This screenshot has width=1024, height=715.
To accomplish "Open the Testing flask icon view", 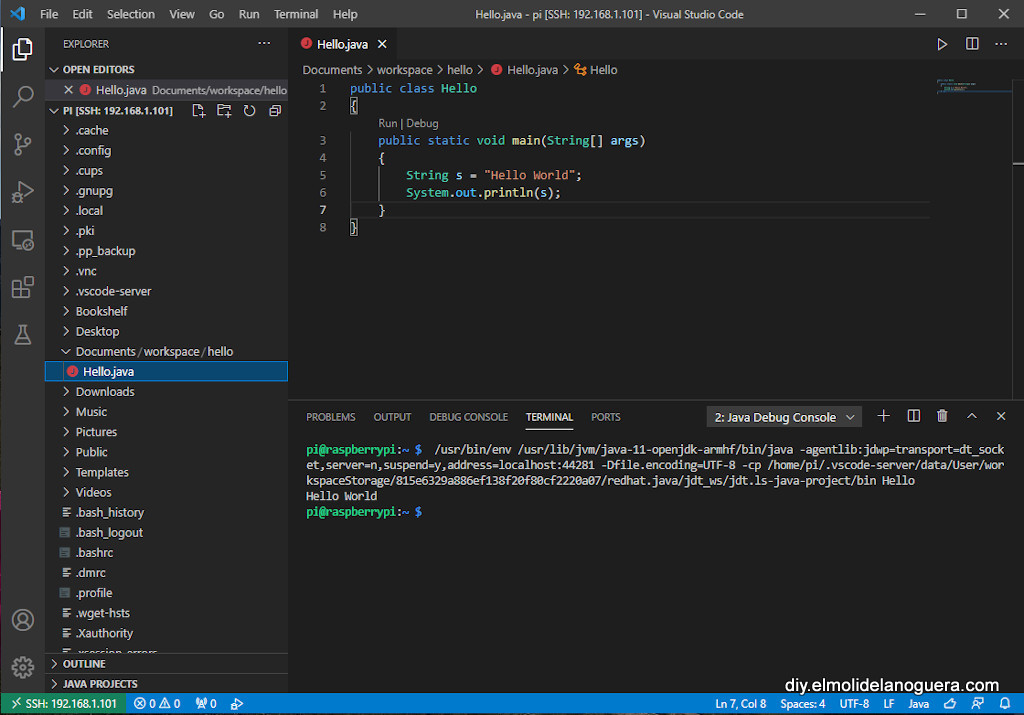I will pos(22,336).
